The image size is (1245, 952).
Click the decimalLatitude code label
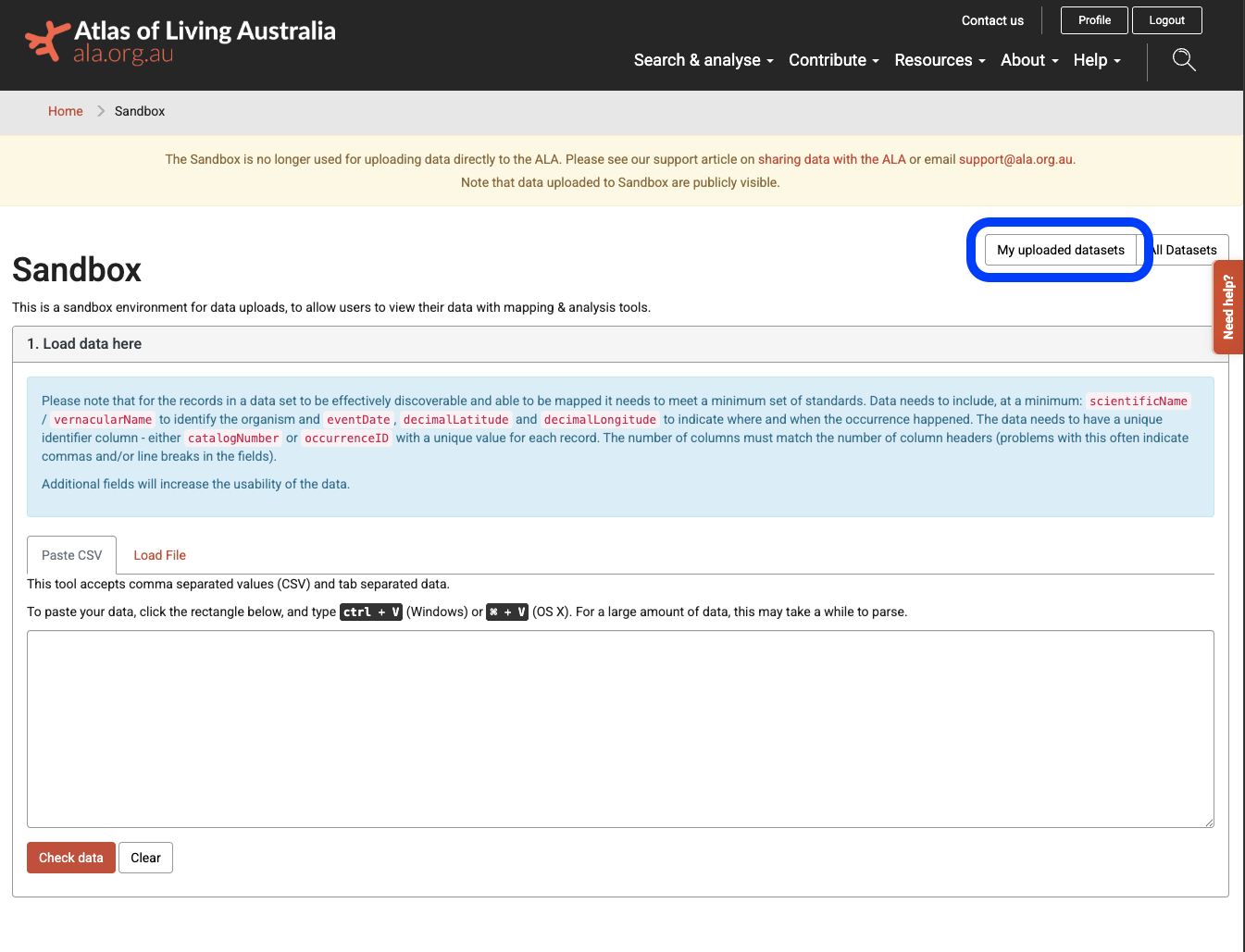click(455, 419)
